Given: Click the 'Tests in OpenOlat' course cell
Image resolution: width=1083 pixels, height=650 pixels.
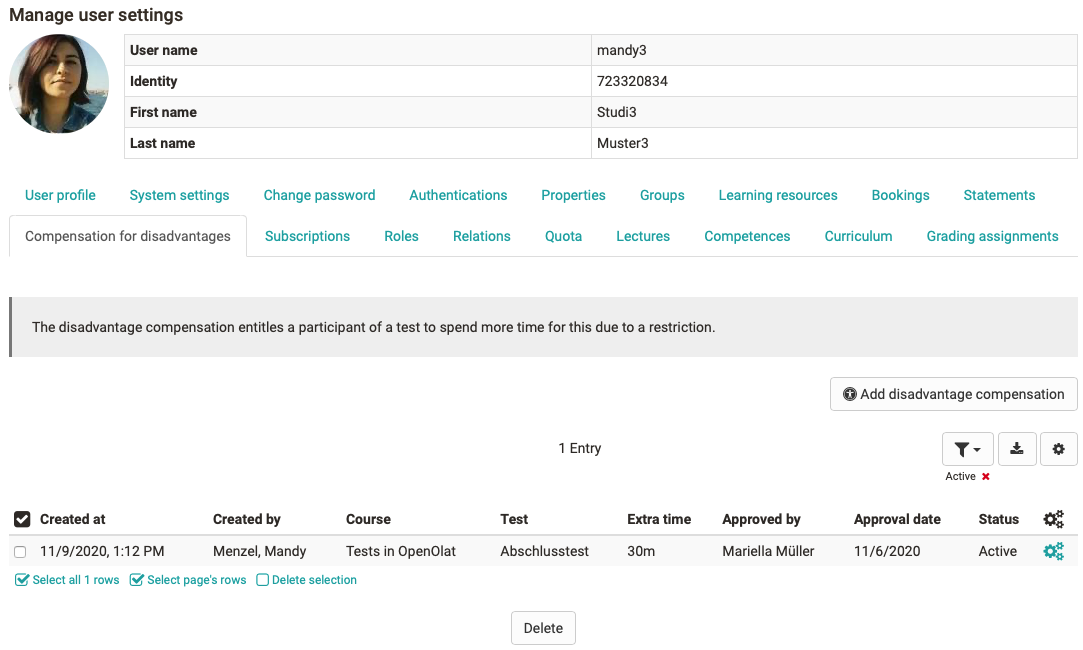Looking at the screenshot, I should (x=401, y=551).
